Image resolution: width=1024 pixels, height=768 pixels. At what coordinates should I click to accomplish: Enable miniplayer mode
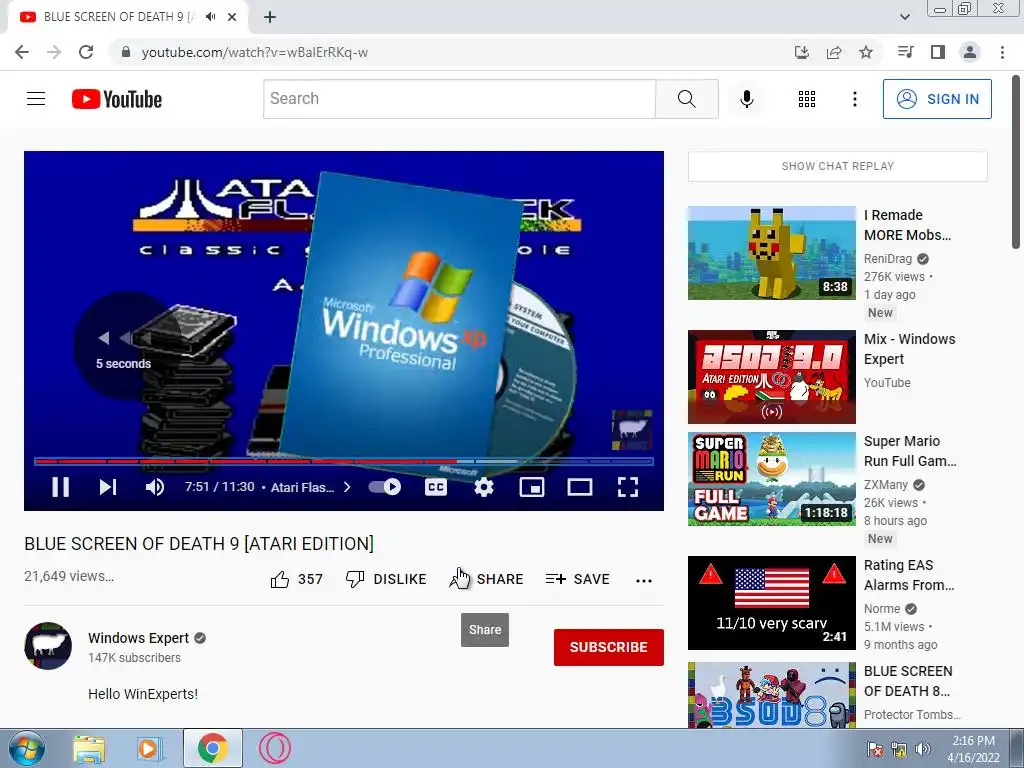pos(532,487)
